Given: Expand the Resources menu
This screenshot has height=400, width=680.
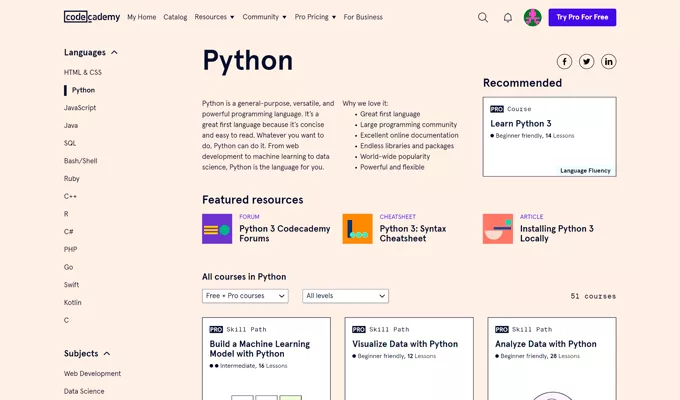Looking at the screenshot, I should 214,17.
